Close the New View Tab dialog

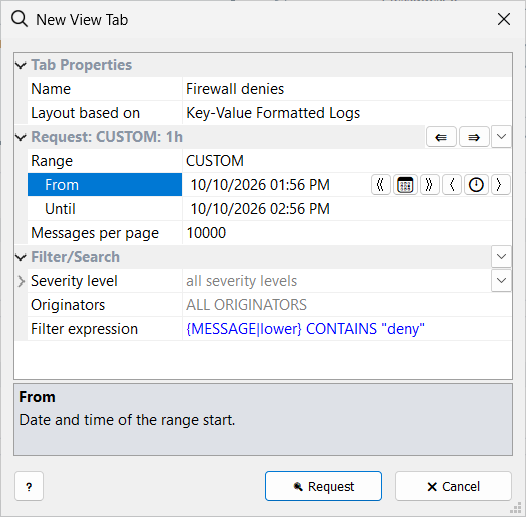504,19
